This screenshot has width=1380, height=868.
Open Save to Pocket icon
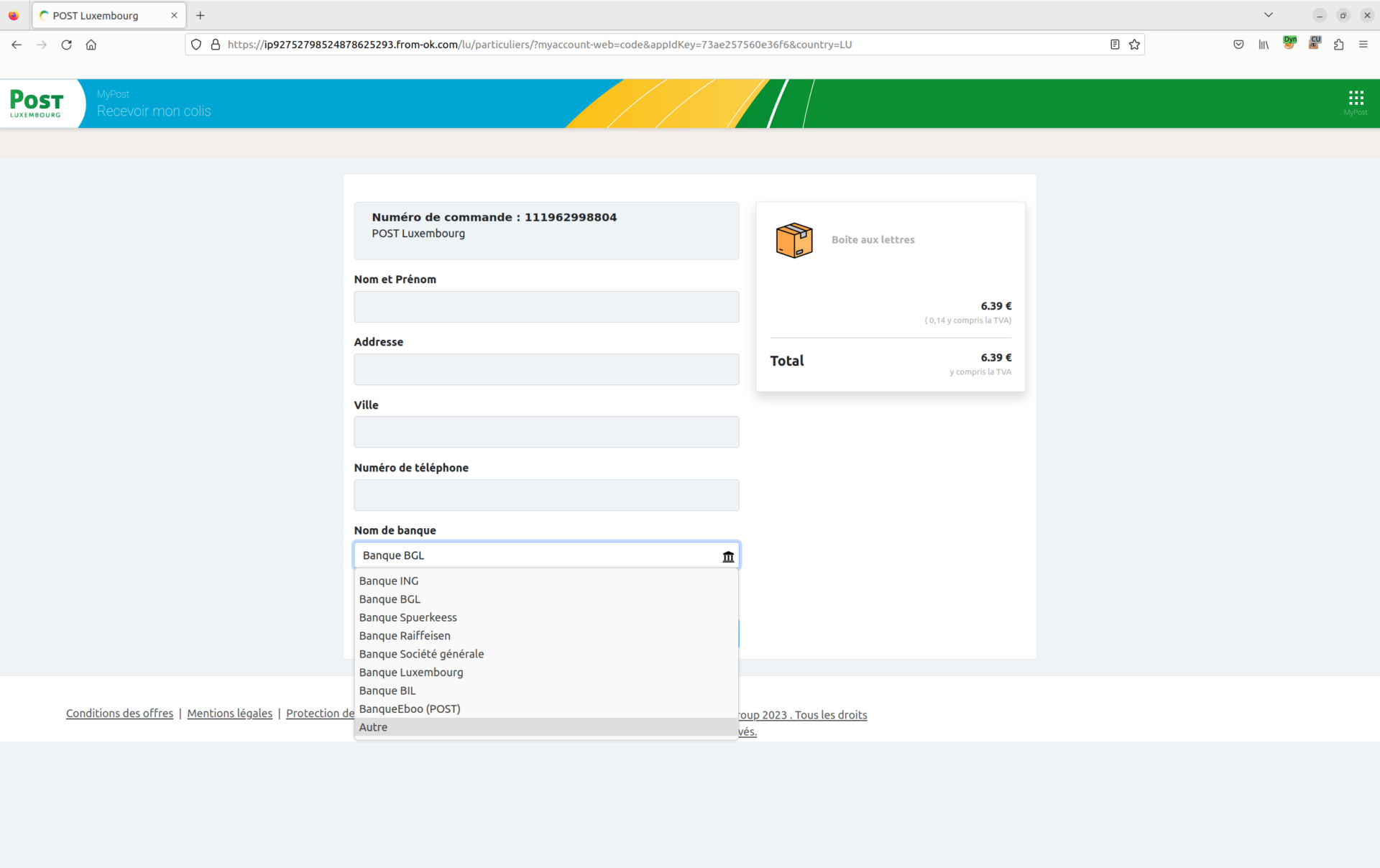point(1238,45)
